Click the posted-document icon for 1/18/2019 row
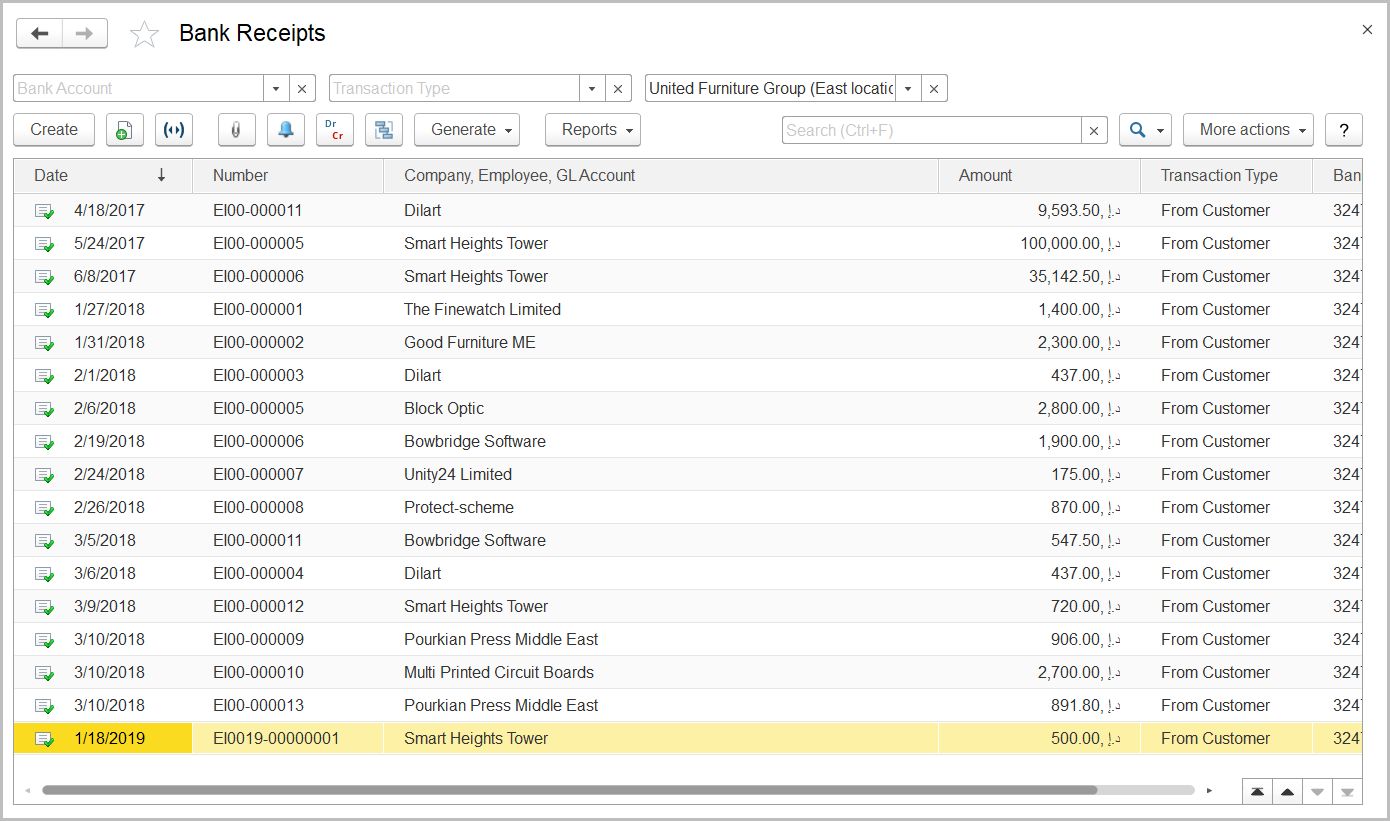The height and width of the screenshot is (821, 1390). click(x=44, y=739)
